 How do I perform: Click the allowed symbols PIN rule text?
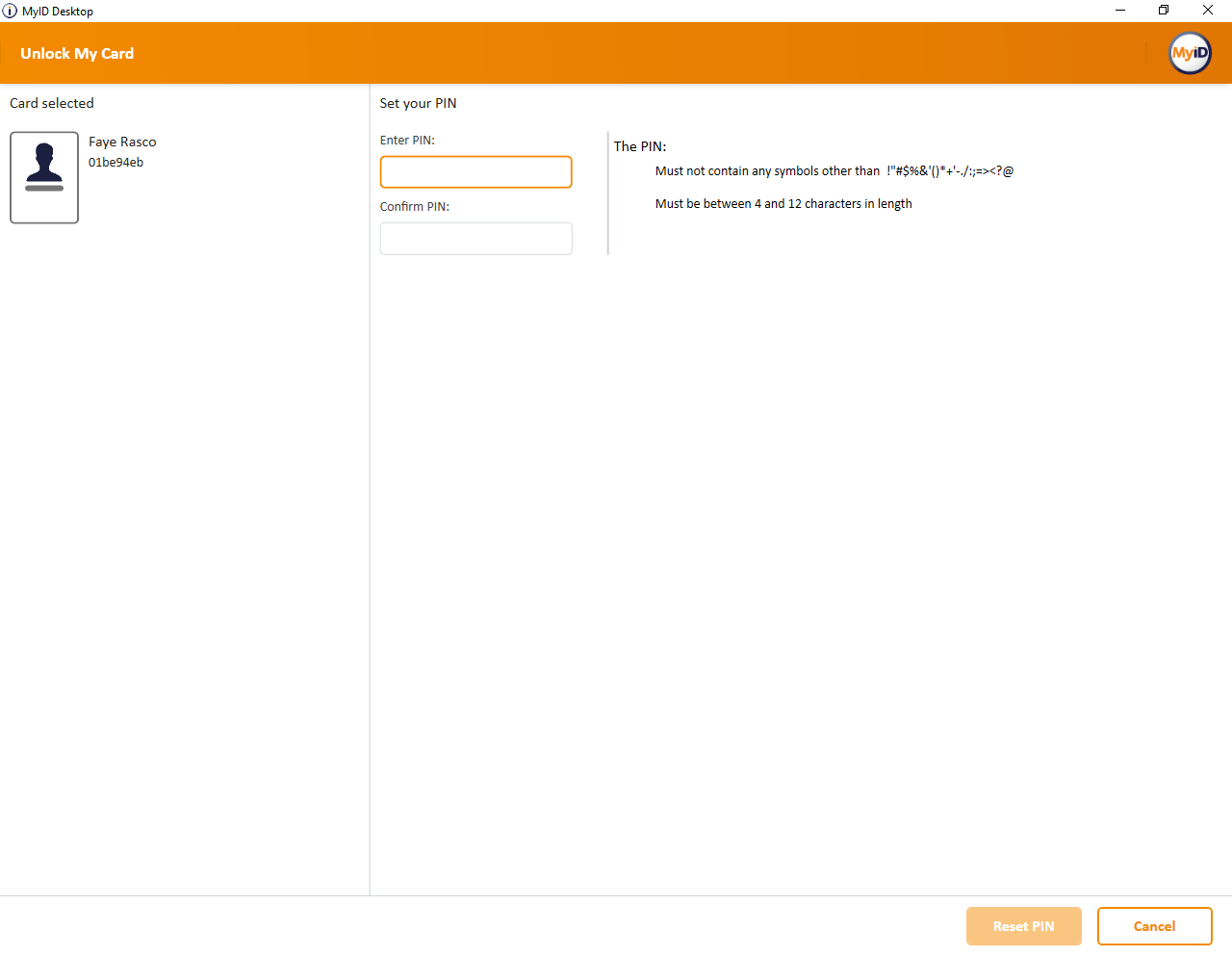[x=834, y=171]
